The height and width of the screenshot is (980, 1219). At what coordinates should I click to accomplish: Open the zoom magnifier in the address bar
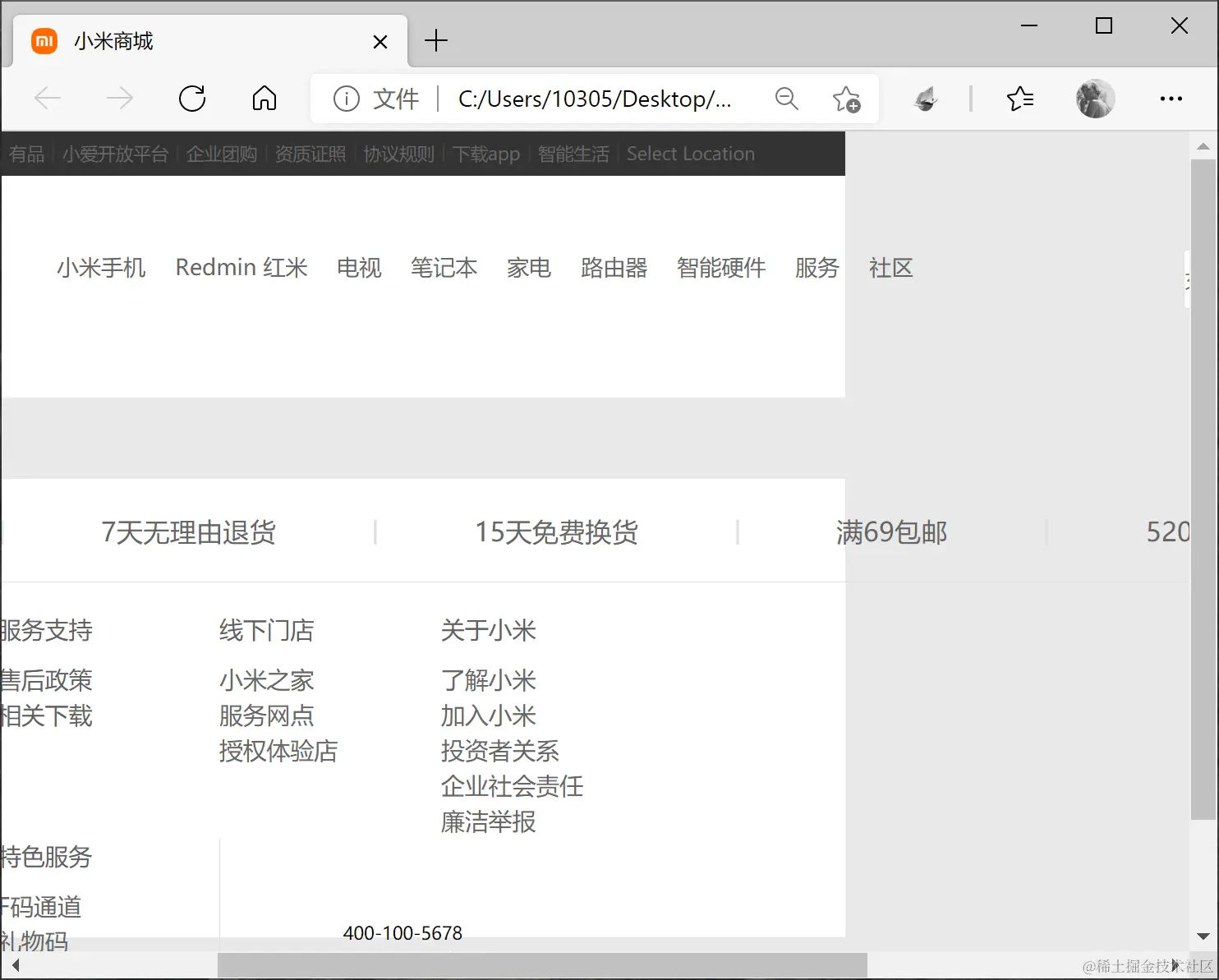[786, 99]
